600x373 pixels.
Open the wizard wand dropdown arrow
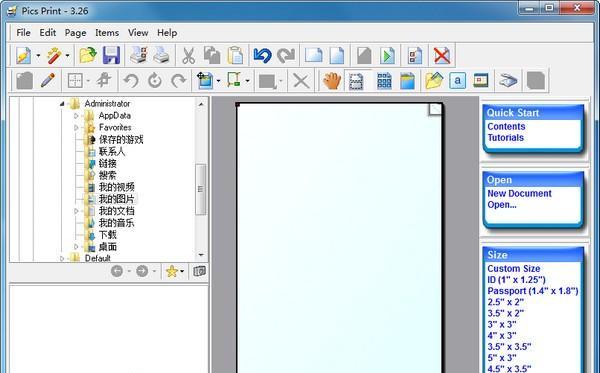point(67,56)
